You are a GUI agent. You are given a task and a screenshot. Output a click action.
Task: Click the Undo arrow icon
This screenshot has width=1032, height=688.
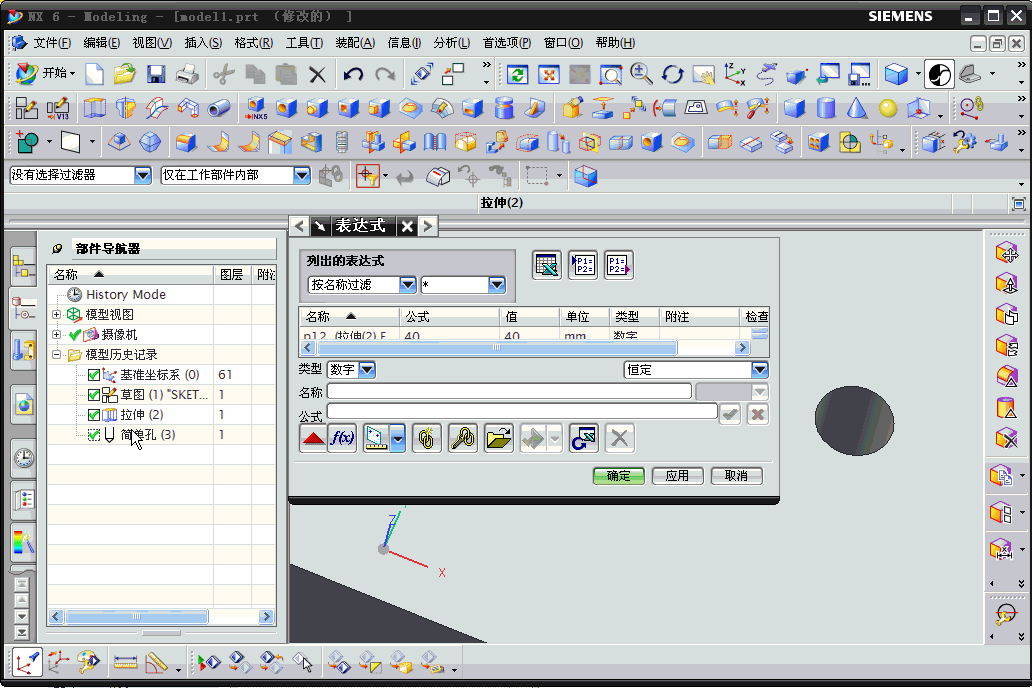[353, 74]
